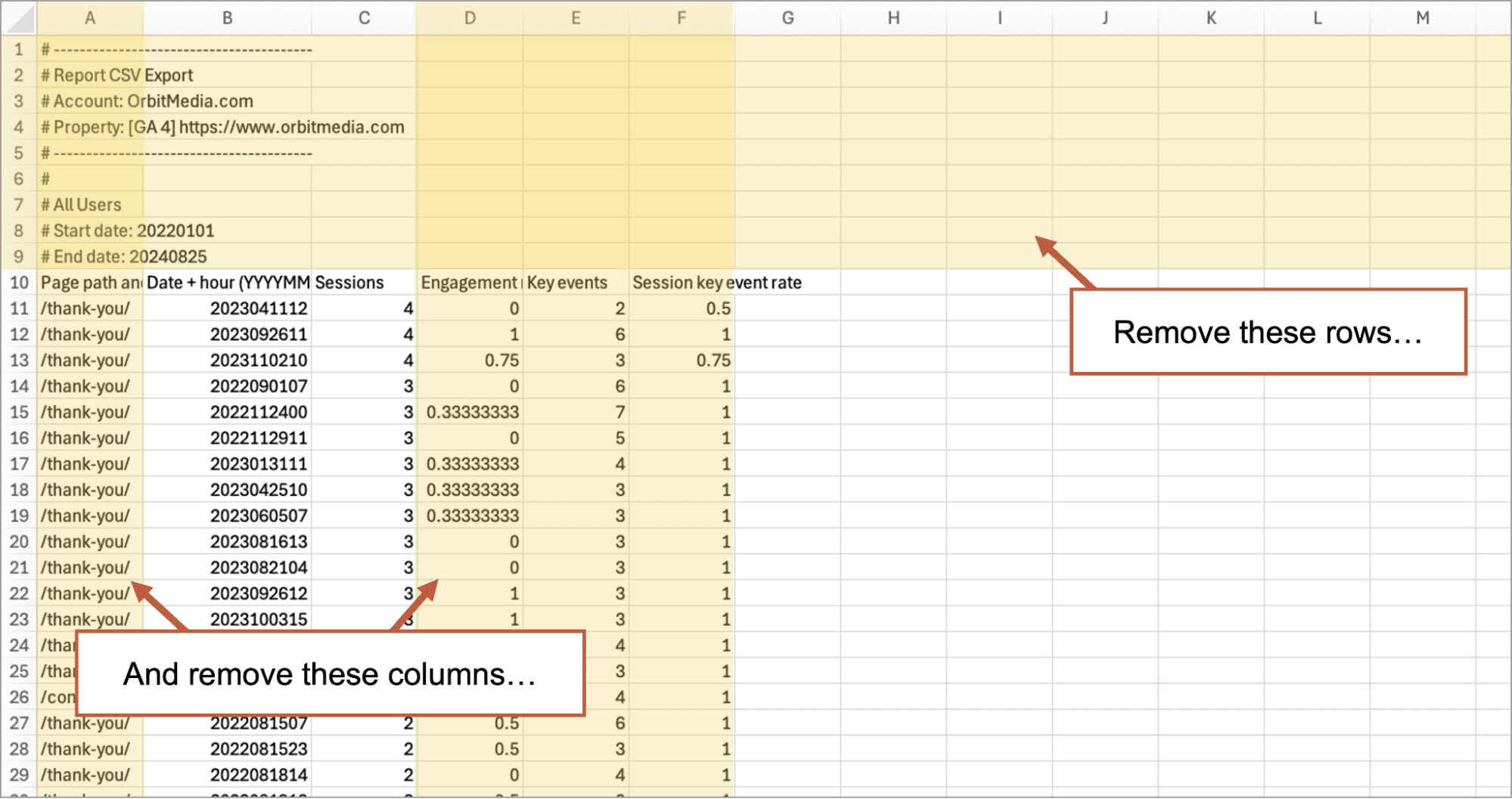Click the 'Page path' header cell
Image resolution: width=1512 pixels, height=799 pixels.
click(x=90, y=283)
